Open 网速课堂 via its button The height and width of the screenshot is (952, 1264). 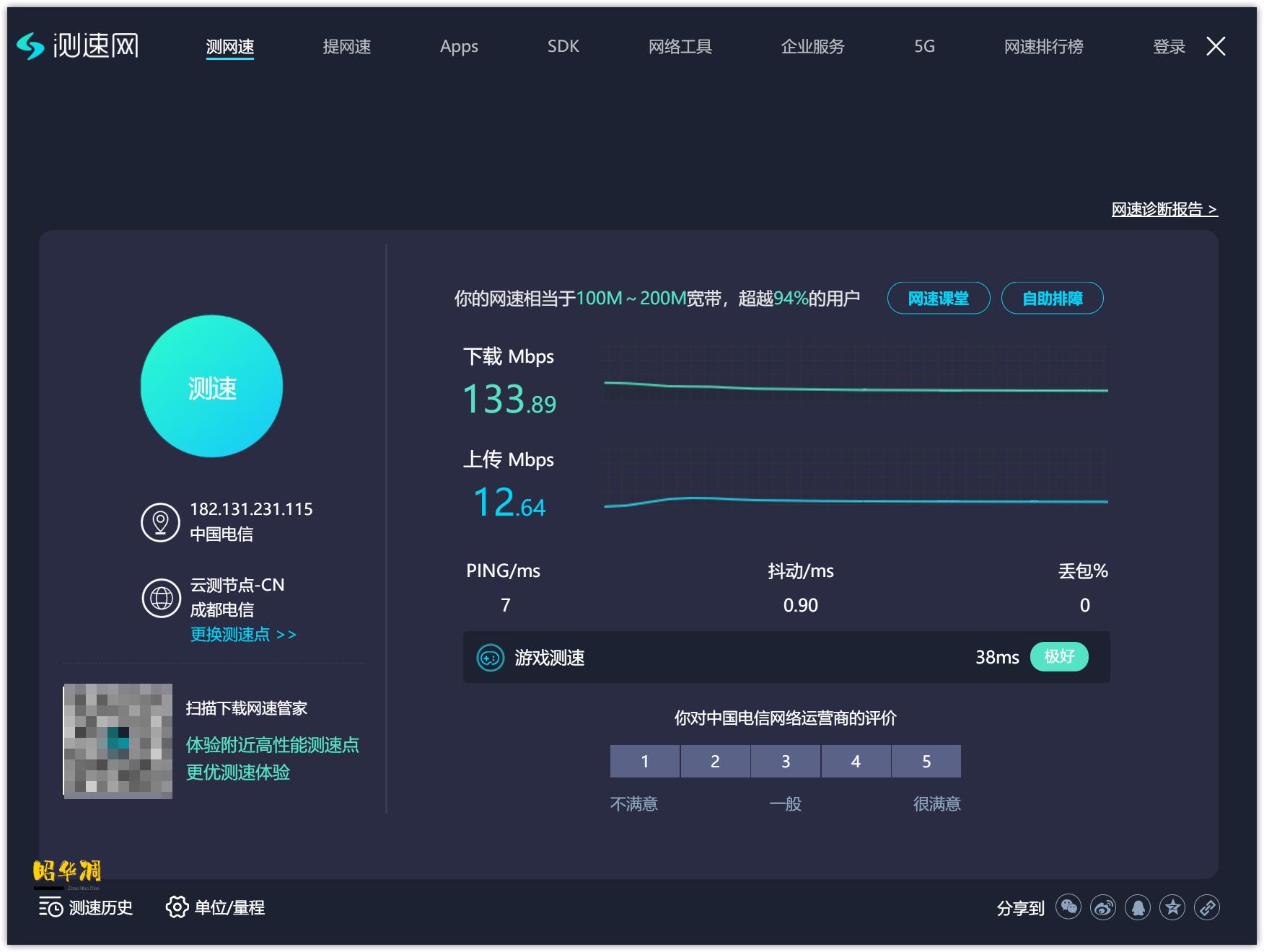coord(938,297)
